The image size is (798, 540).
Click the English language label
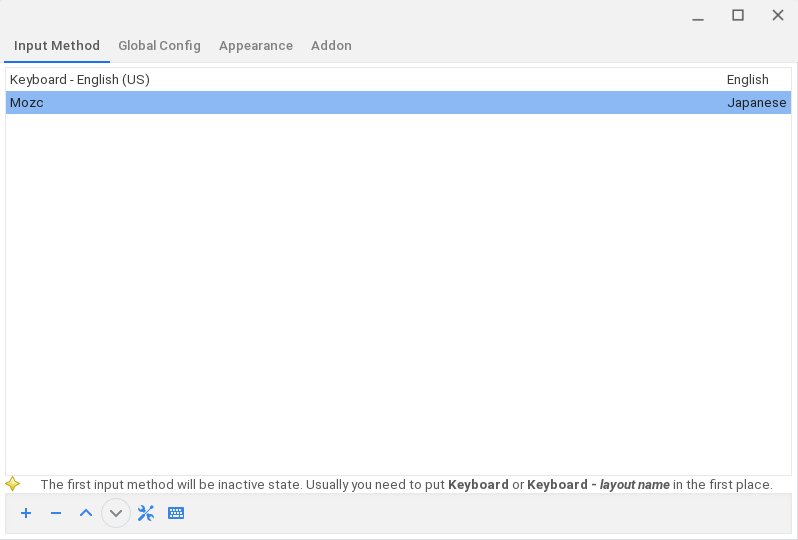pyautogui.click(x=748, y=80)
